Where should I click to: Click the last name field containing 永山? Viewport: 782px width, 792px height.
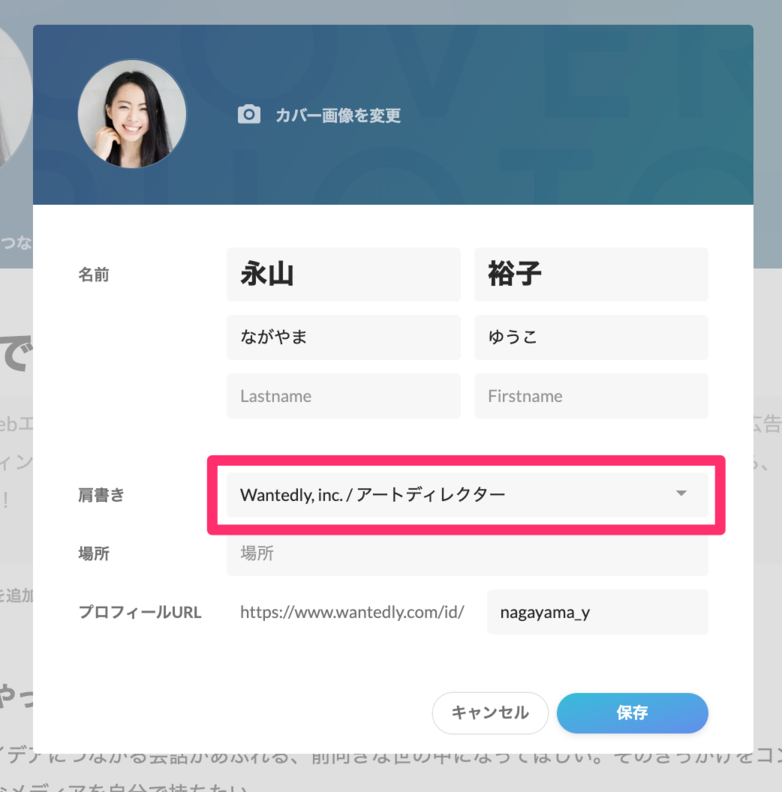[344, 274]
